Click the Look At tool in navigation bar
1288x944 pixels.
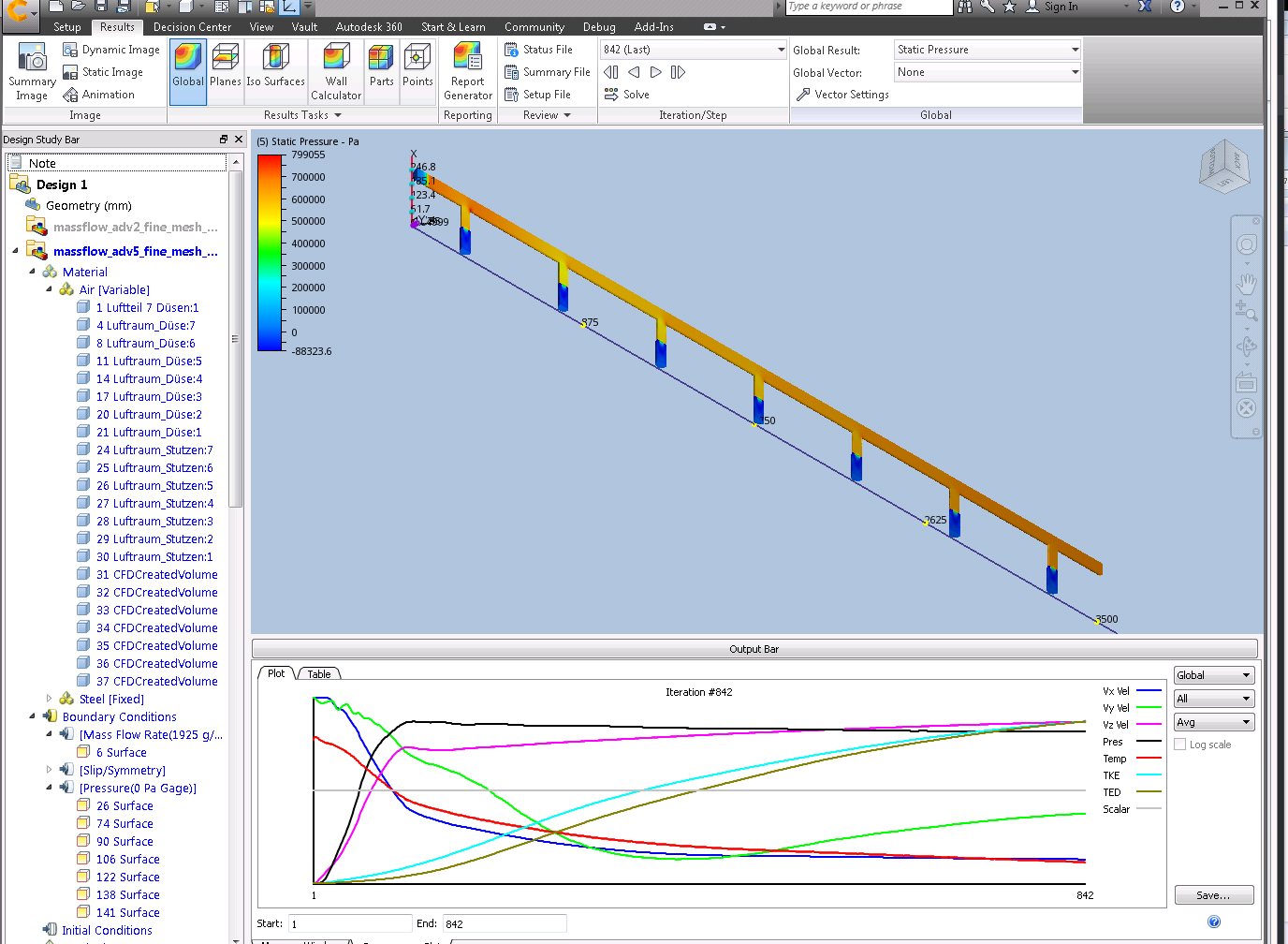click(x=1246, y=382)
